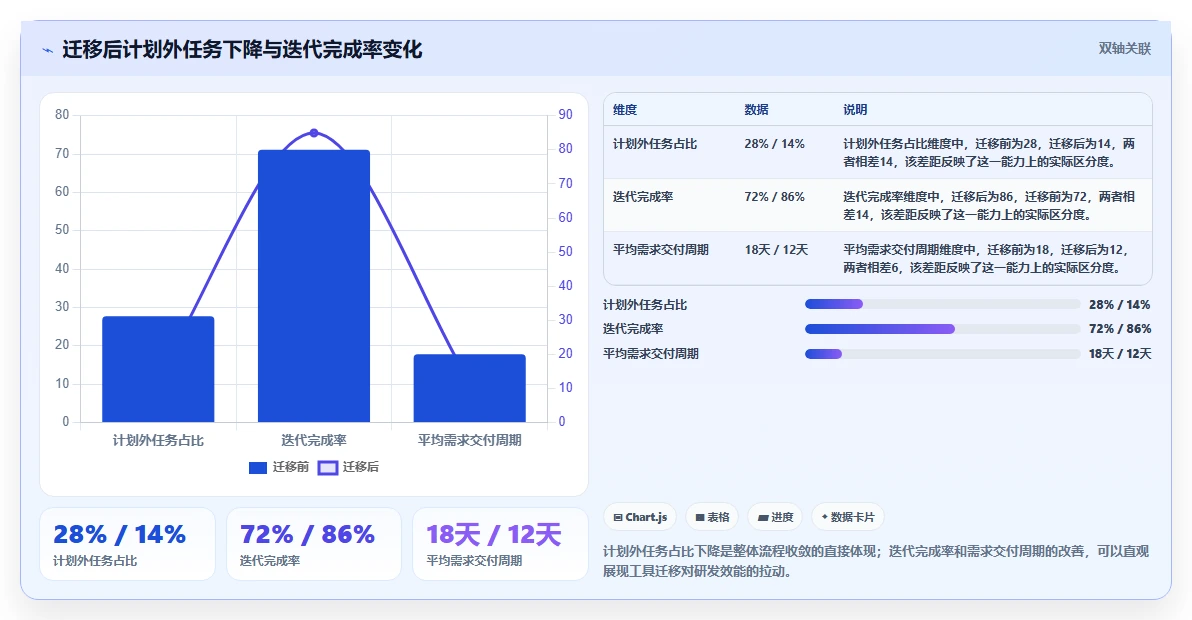Toggle the 迁移前 legend item
The height and width of the screenshot is (620, 1192).
(279, 467)
